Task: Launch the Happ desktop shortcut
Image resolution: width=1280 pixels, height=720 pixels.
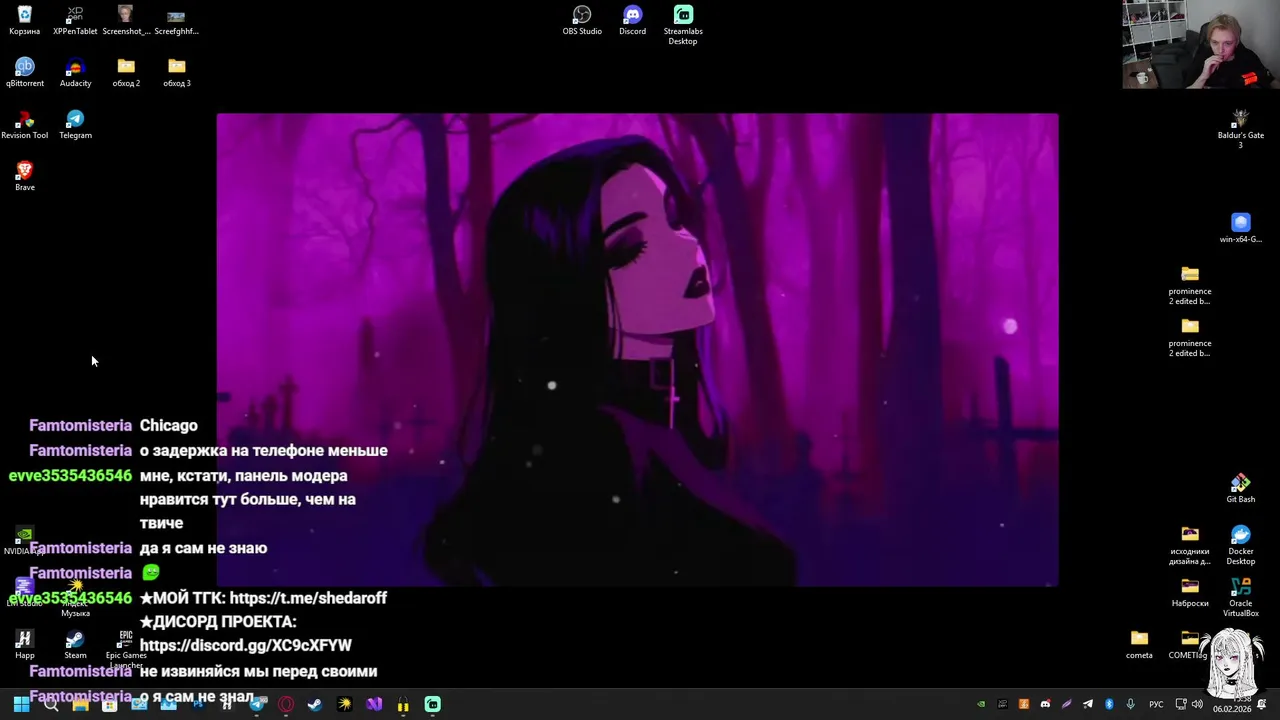Action: point(24,644)
